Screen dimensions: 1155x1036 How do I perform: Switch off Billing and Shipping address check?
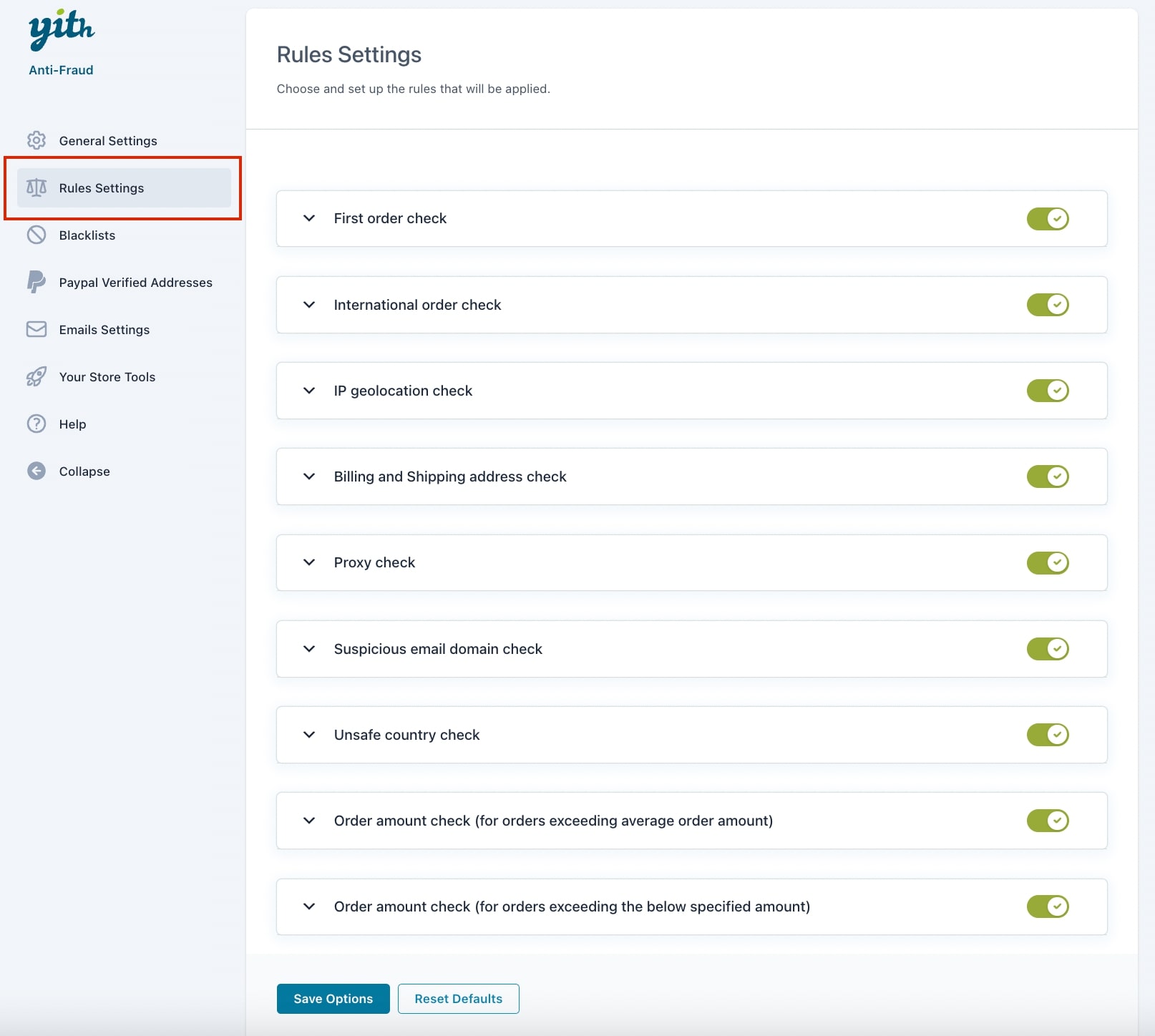(1048, 477)
